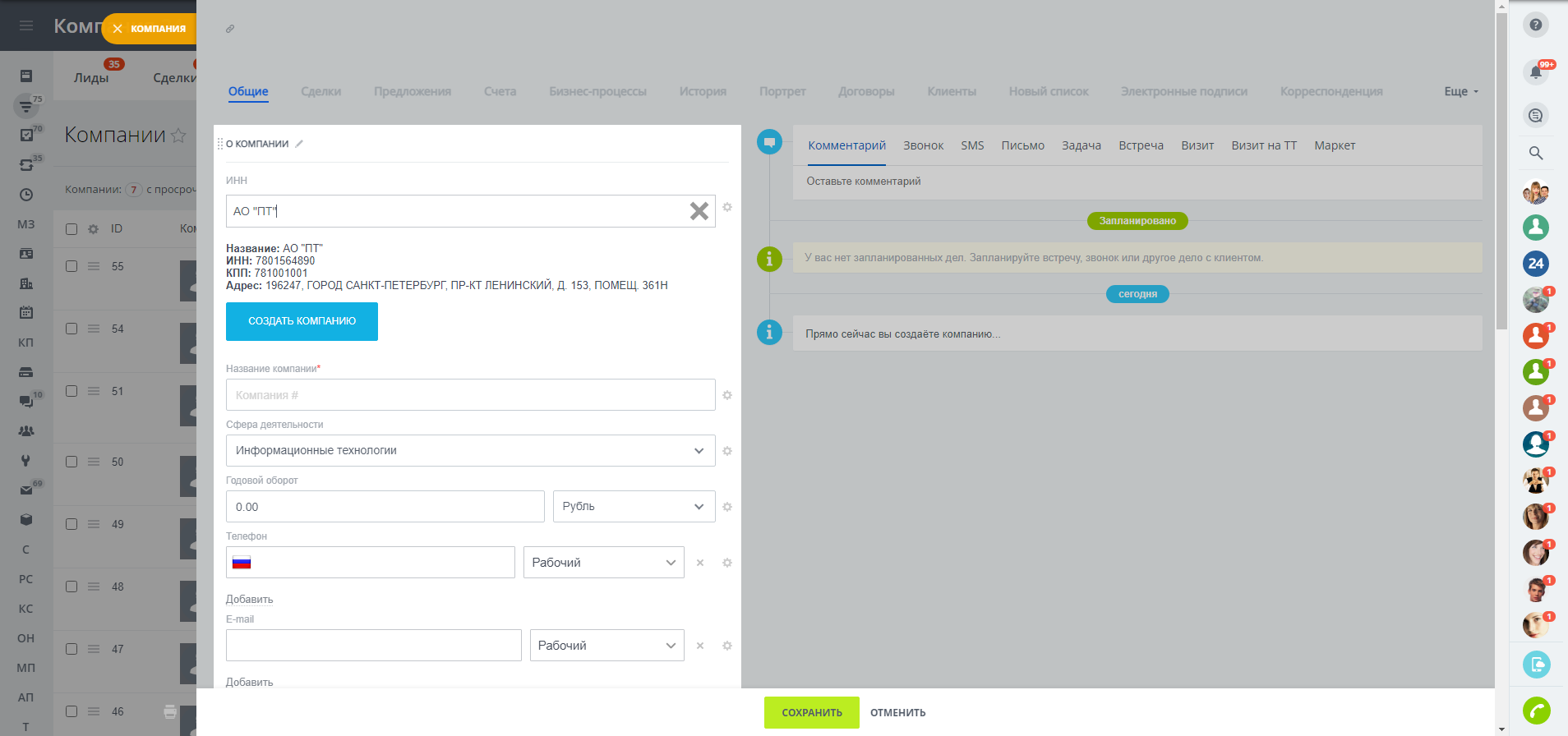Open search in the right panel
1568x736 pixels.
[x=1536, y=153]
